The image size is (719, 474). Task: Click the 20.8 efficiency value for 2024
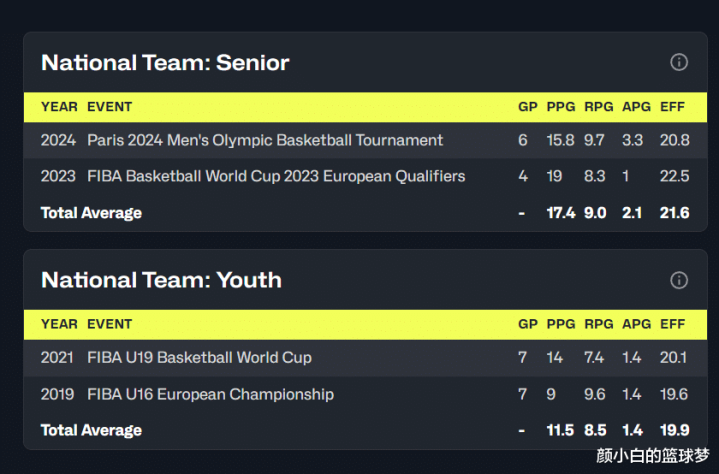click(675, 140)
